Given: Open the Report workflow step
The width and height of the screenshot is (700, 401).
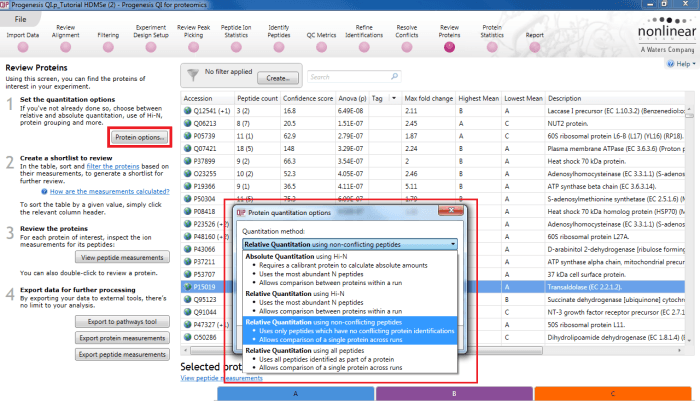Looking at the screenshot, I should point(534,47).
